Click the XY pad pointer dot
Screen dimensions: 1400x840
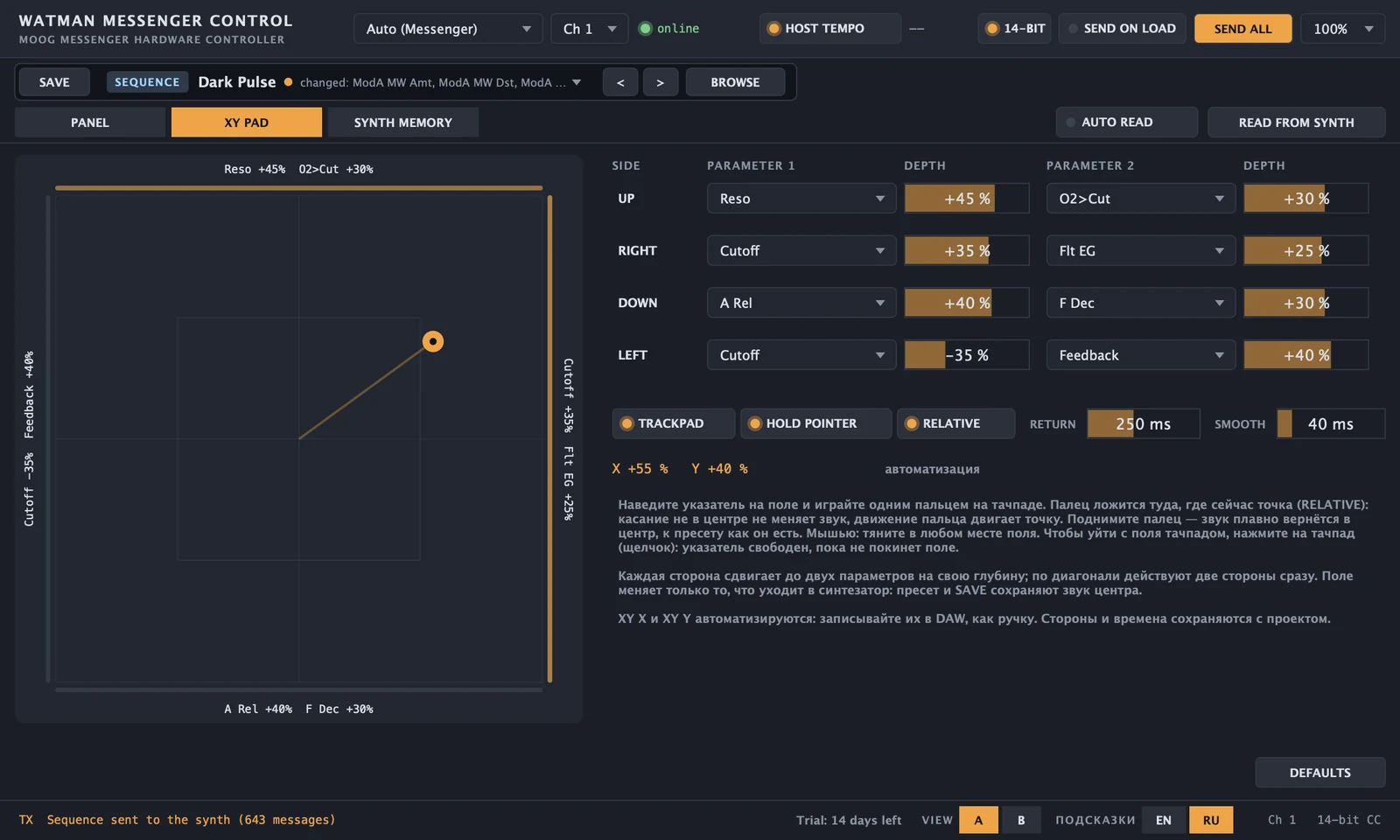pos(433,341)
